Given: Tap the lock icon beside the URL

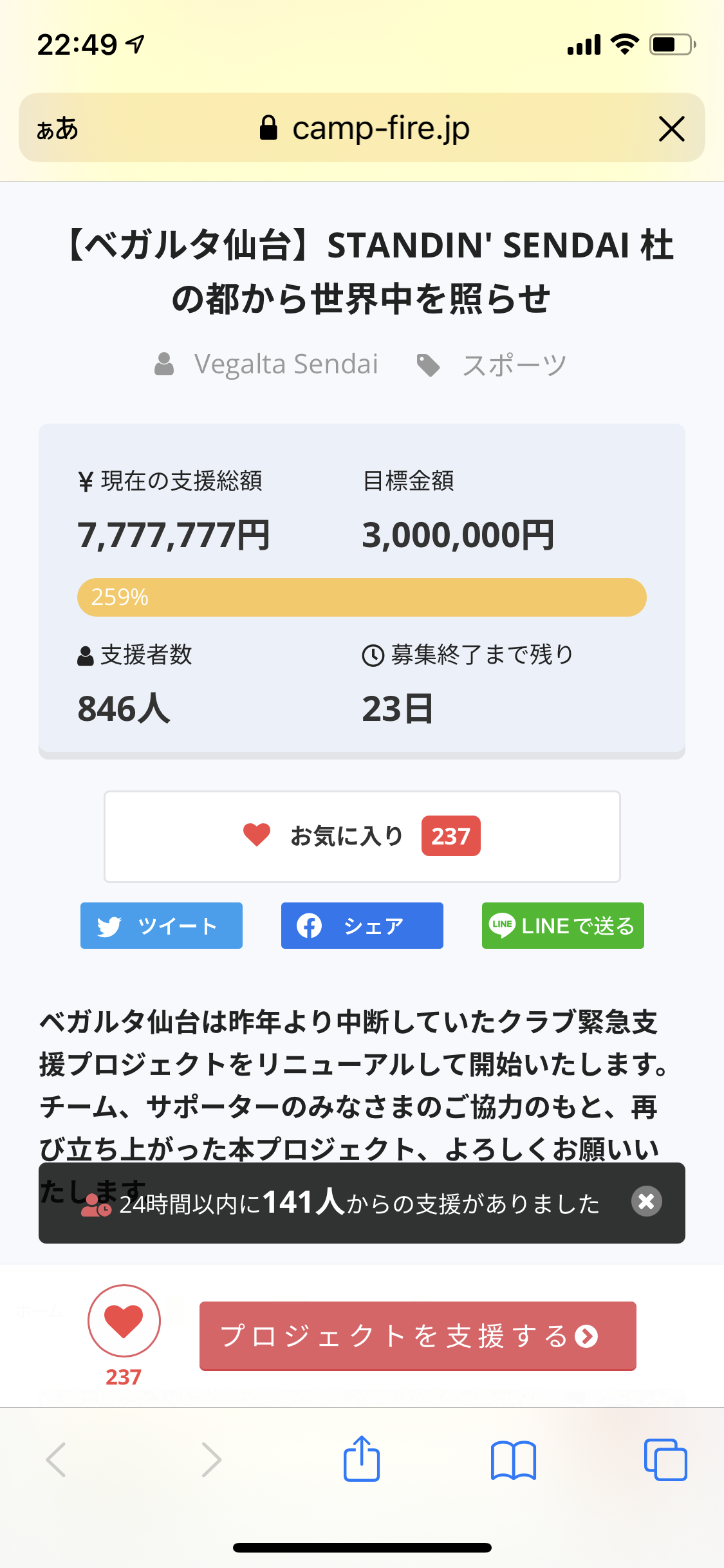Looking at the screenshot, I should (268, 128).
